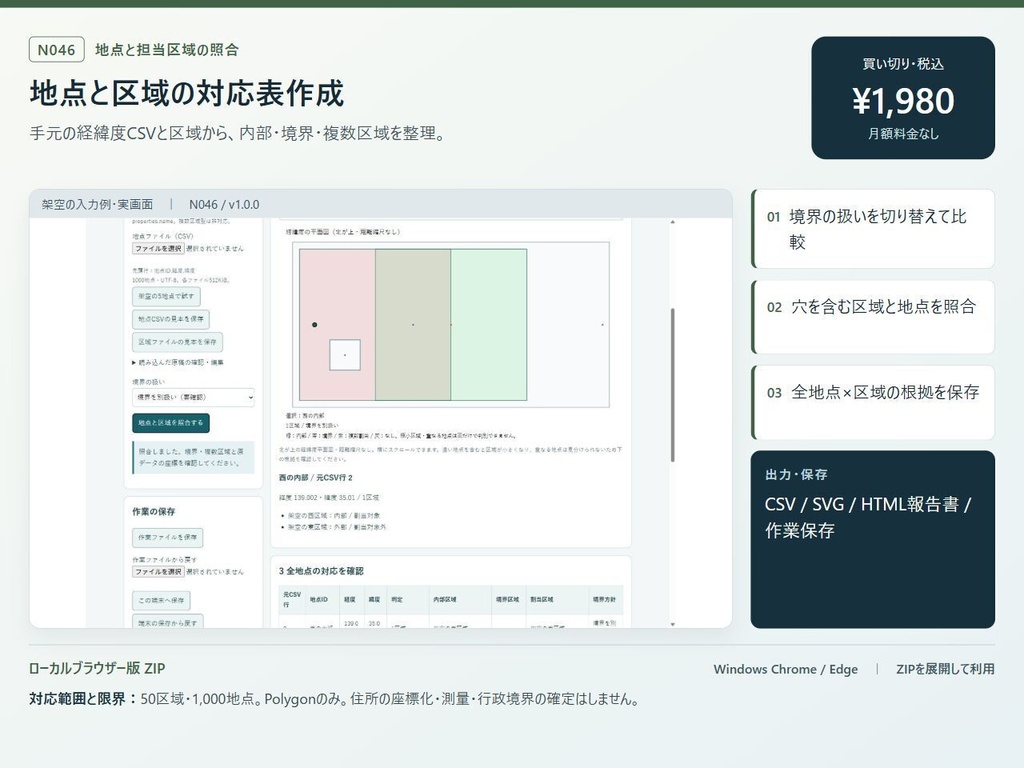Click the 境界方針 column header
Screen dimensions: 1024x768
tap(604, 600)
